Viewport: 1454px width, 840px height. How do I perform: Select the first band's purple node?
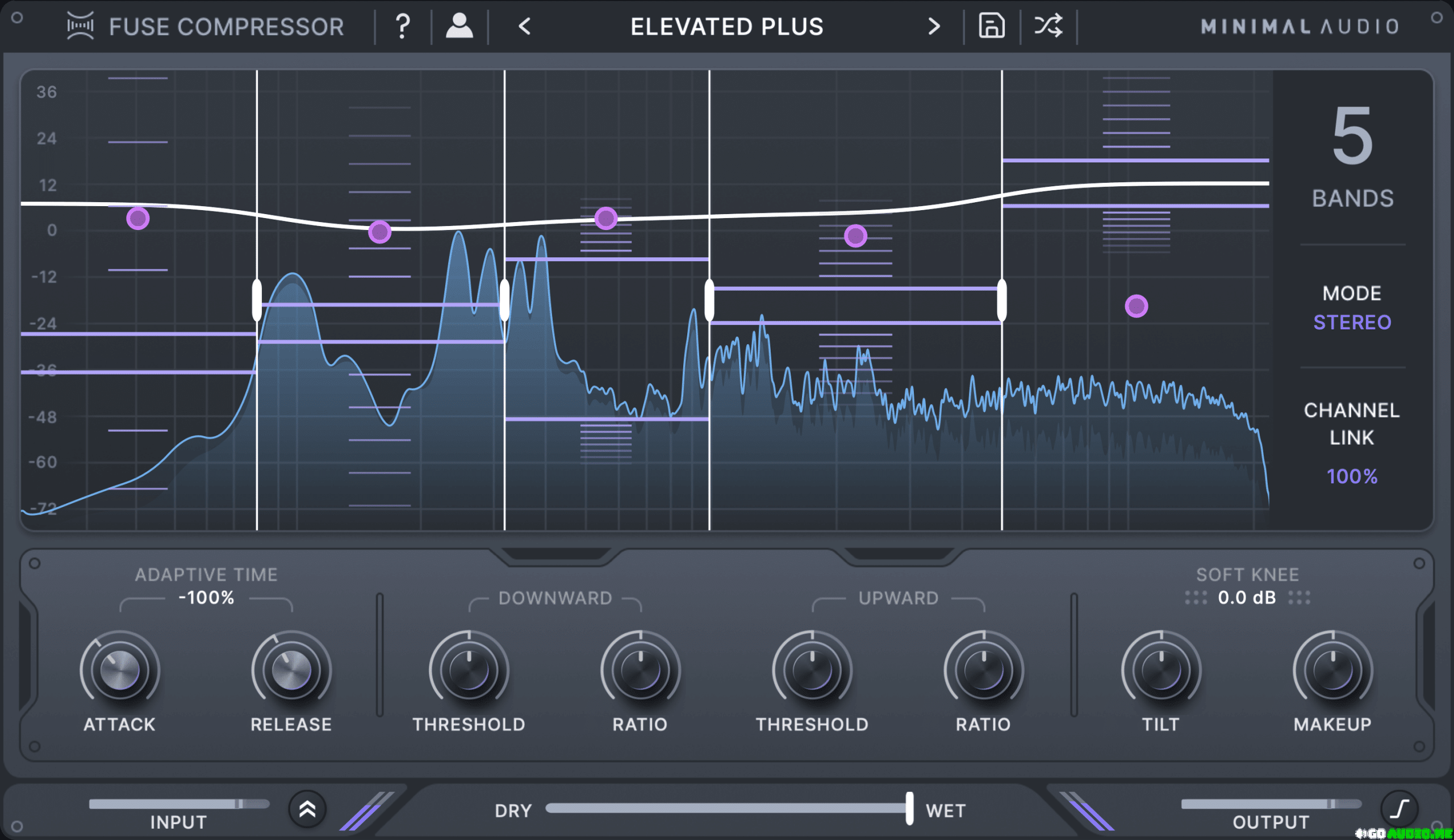(138, 219)
